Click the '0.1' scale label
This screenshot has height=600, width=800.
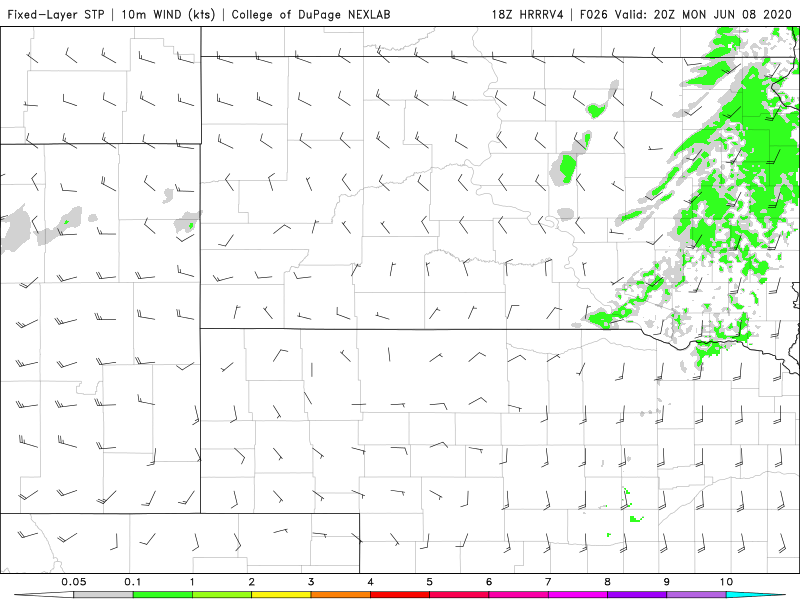point(133,582)
